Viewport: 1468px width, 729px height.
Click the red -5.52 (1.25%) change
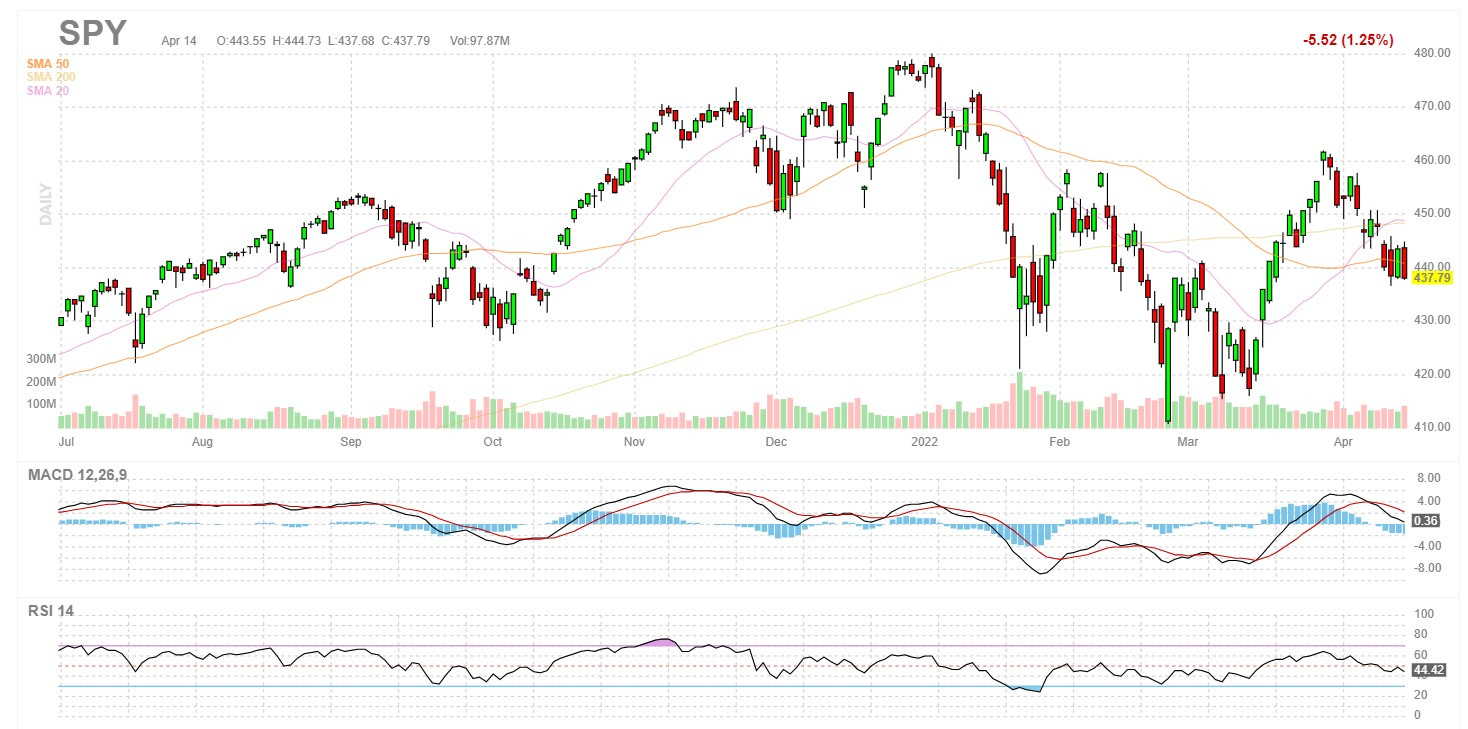[1348, 39]
